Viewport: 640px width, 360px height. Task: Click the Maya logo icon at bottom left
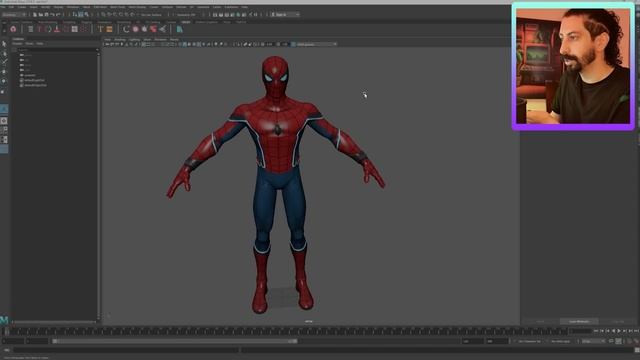pyautogui.click(x=4, y=320)
